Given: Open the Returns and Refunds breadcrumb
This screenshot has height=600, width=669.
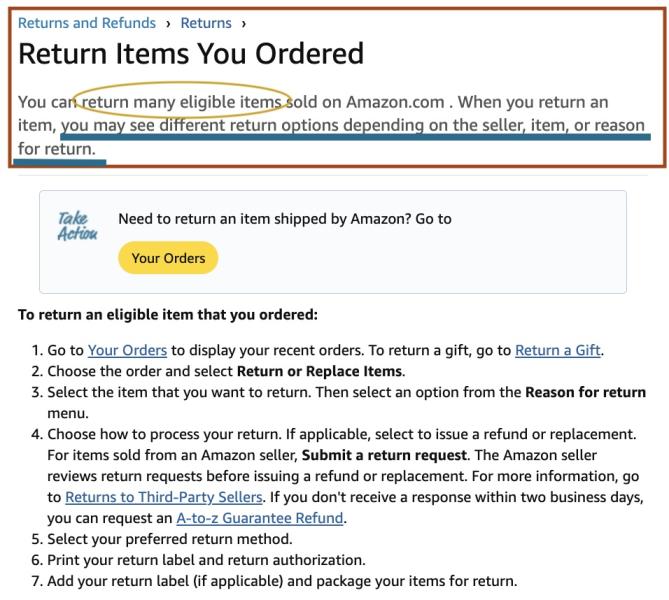Looking at the screenshot, I should pyautogui.click(x=87, y=23).
